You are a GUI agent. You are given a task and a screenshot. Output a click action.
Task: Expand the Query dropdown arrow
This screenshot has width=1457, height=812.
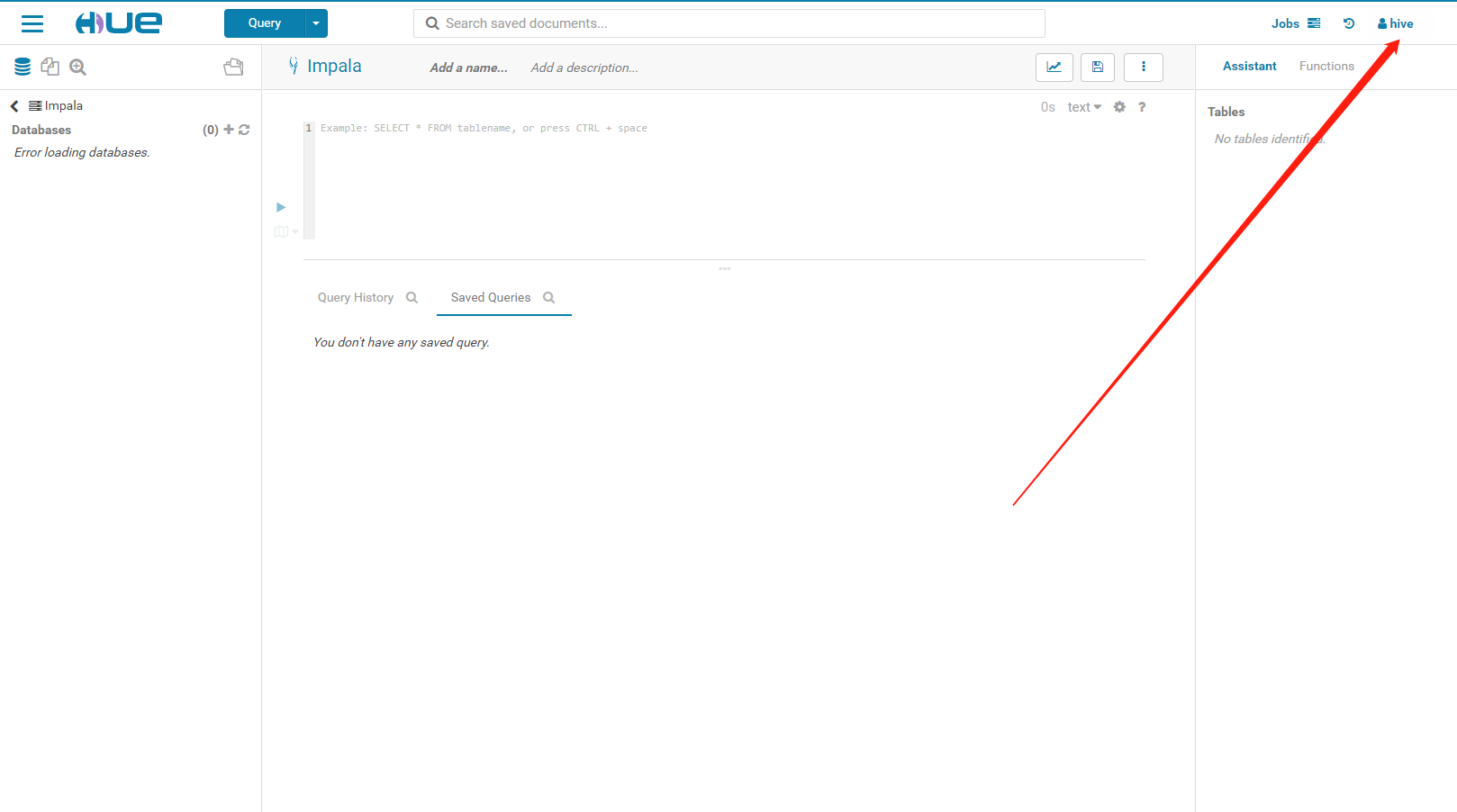point(316,23)
